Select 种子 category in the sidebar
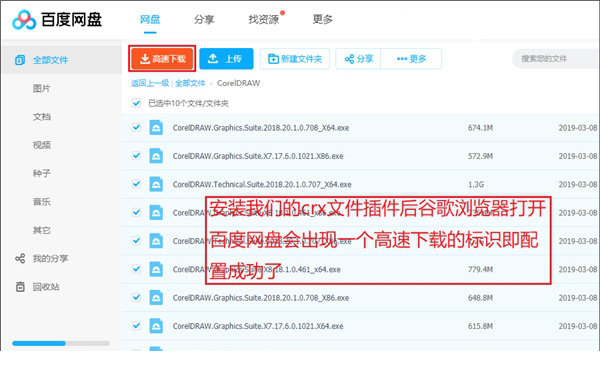Viewport: 600px width, 365px height. 42,173
